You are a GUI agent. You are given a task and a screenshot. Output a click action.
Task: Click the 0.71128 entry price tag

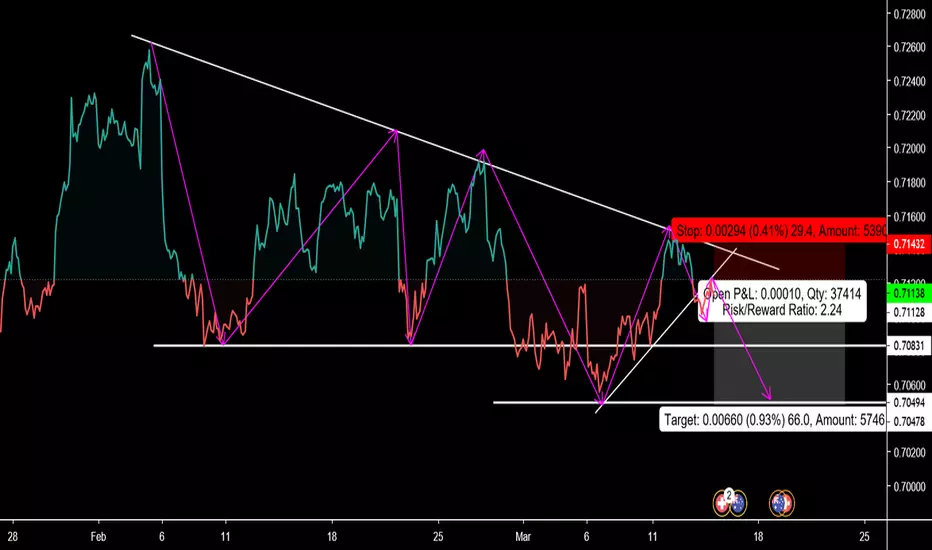point(909,313)
